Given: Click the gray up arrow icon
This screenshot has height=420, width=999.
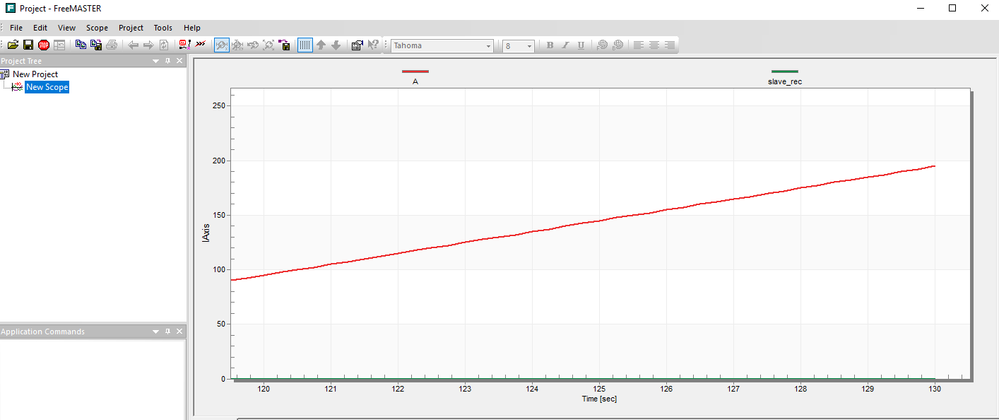Looking at the screenshot, I should click(x=321, y=45).
